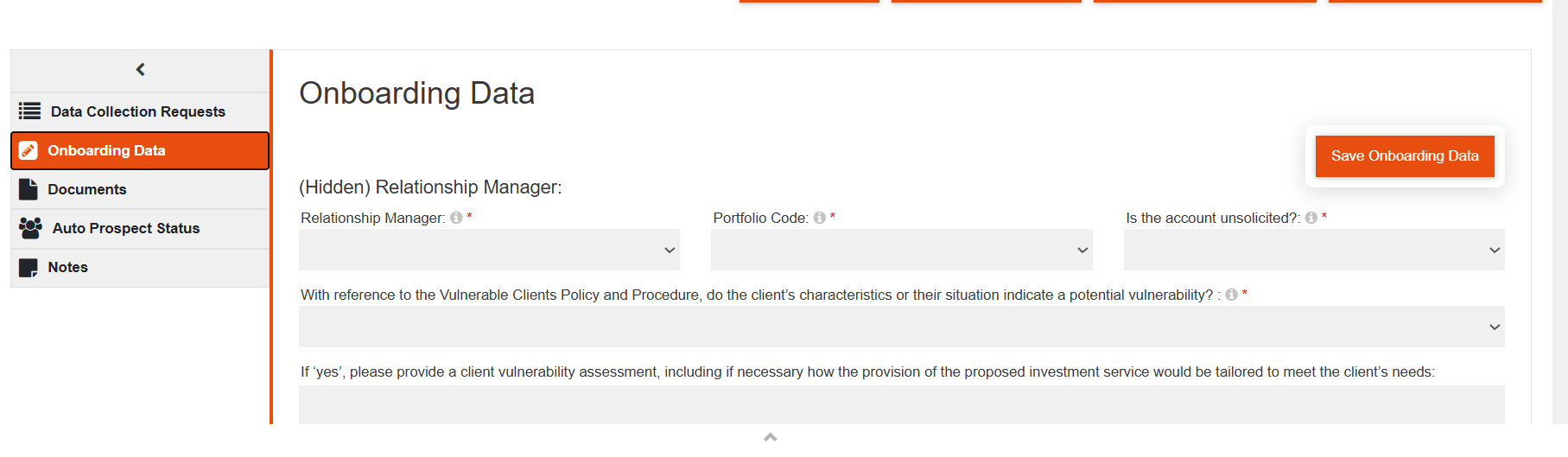Image resolution: width=1568 pixels, height=457 pixels.
Task: Click the Documents file icon
Action: [x=29, y=189]
